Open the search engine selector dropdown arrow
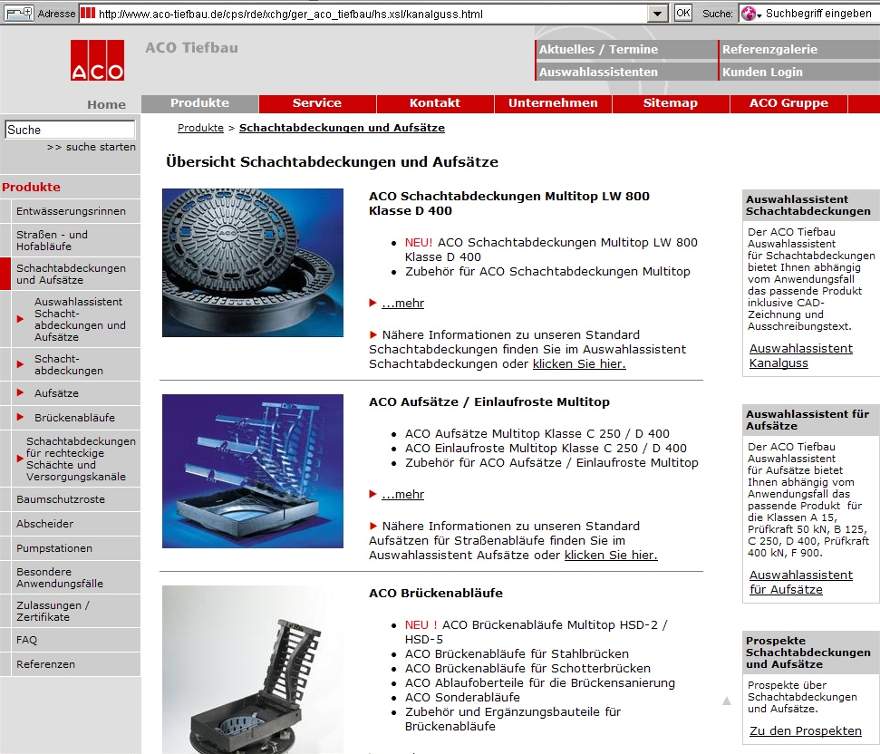 [760, 14]
